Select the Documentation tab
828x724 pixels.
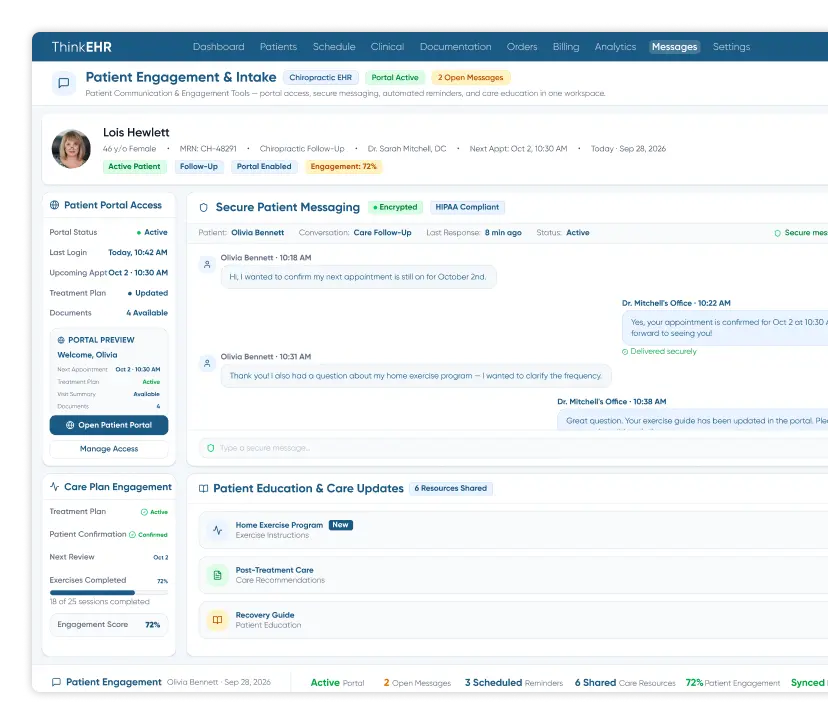point(455,47)
